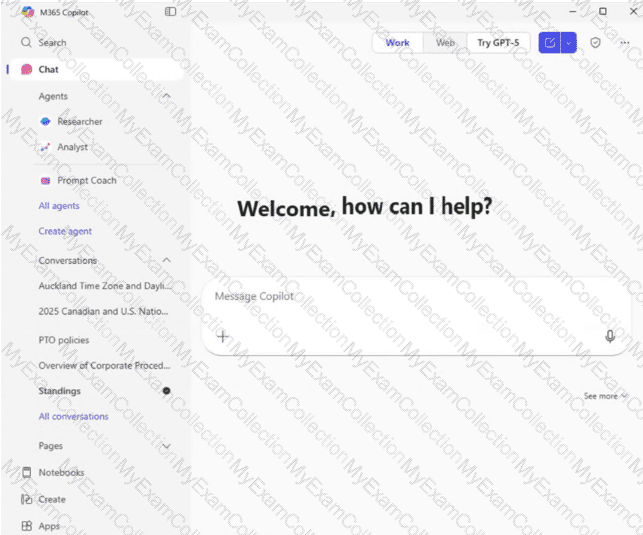
Task: Click the plus attach icon in message box
Action: 223,337
